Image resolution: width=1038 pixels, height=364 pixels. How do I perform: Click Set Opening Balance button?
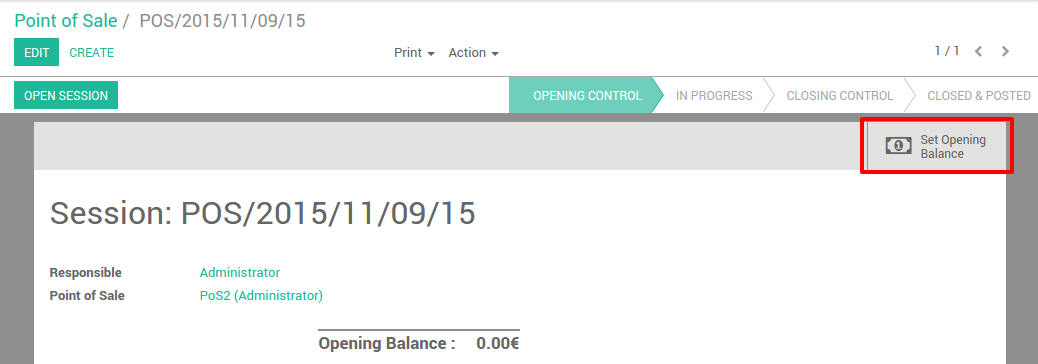[x=937, y=146]
